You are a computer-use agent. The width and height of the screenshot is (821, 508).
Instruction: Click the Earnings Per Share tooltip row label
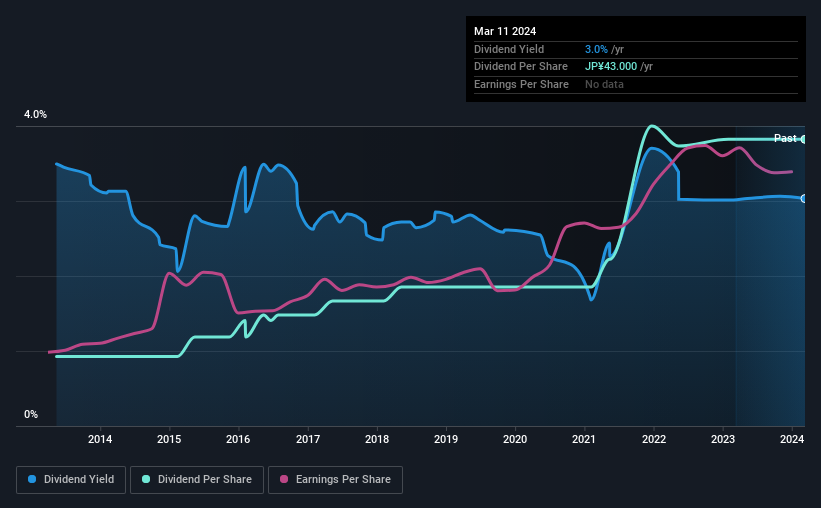(522, 84)
